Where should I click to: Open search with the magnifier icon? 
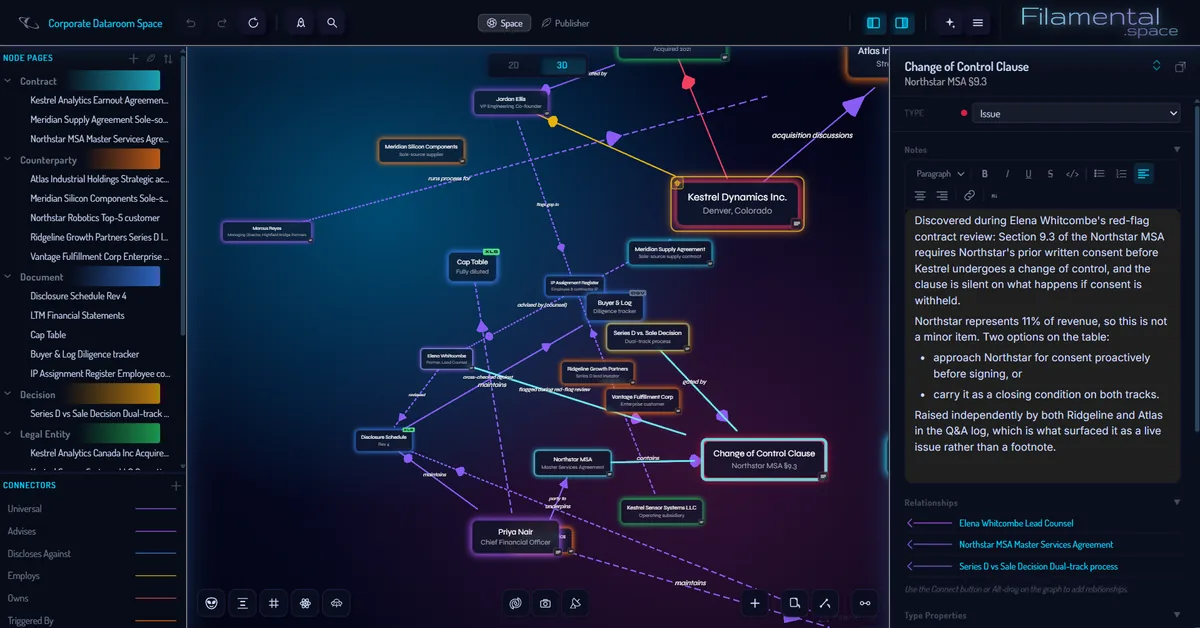[x=332, y=23]
